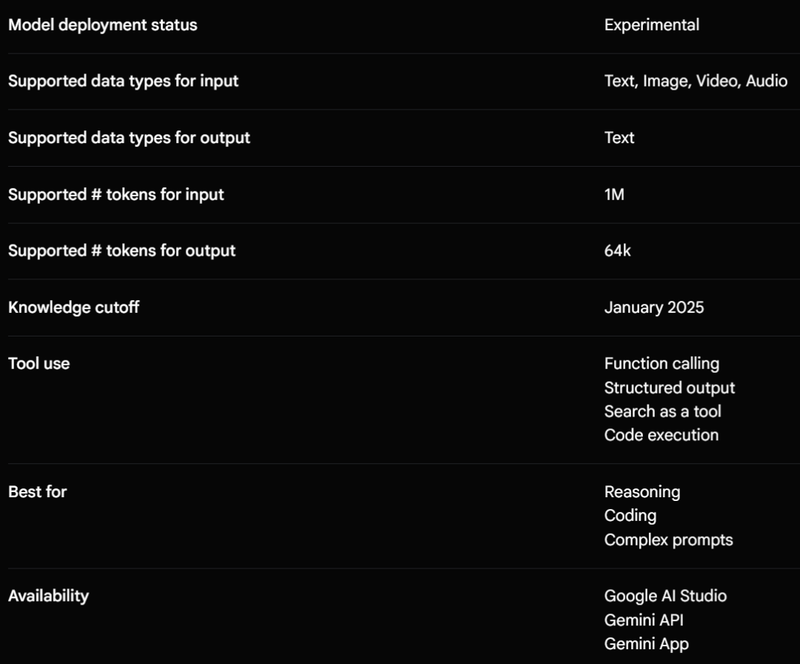This screenshot has height=664, width=800.
Task: Click the "Structured output" entry
Action: tap(669, 387)
